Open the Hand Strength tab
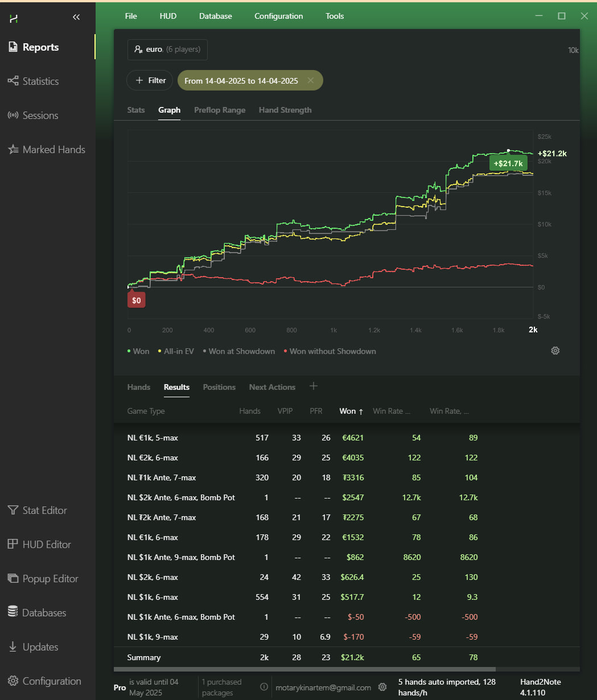This screenshot has height=700, width=597. (x=285, y=110)
